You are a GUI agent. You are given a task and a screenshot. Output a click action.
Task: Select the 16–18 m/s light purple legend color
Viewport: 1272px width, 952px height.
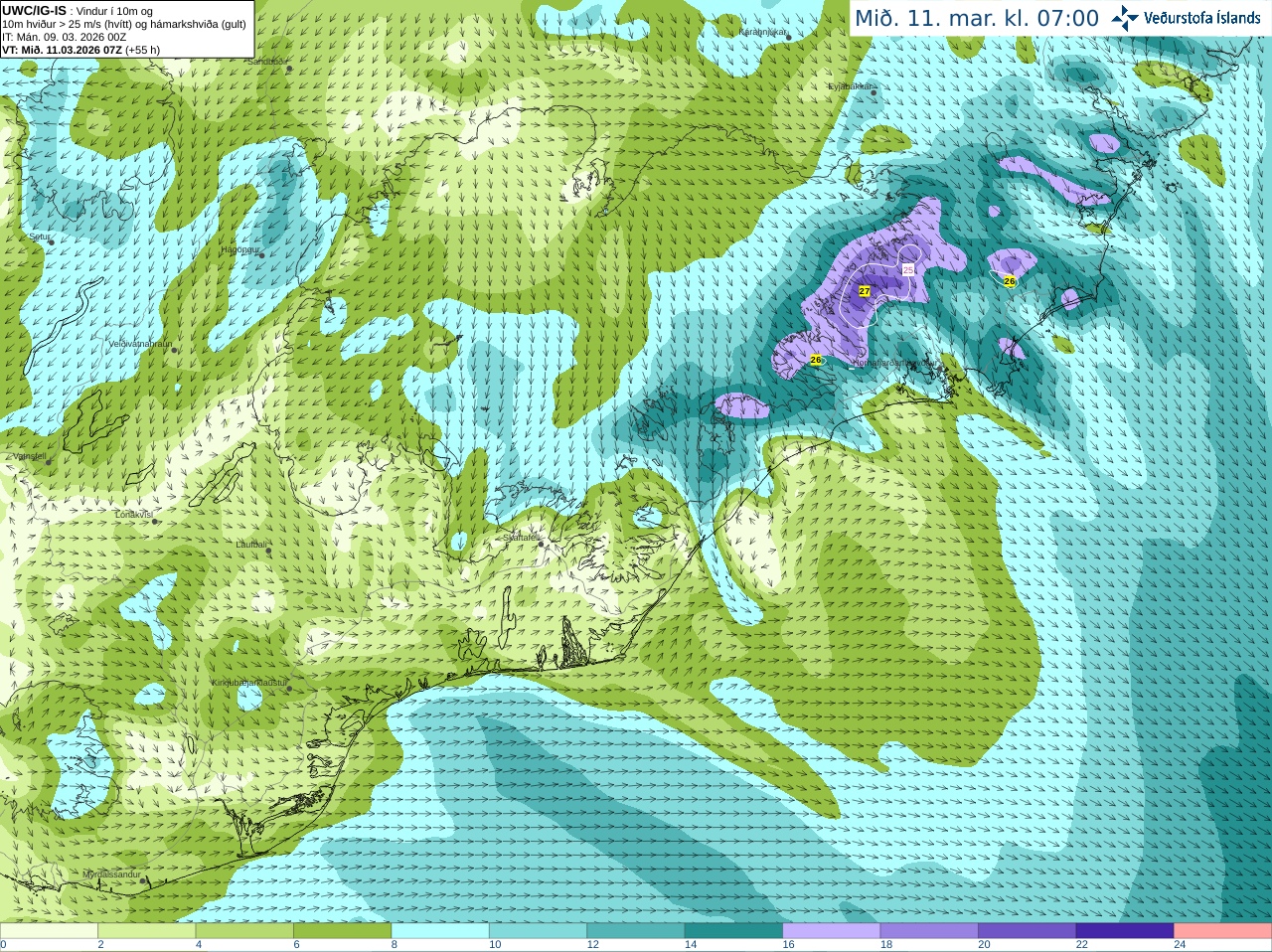click(x=832, y=931)
